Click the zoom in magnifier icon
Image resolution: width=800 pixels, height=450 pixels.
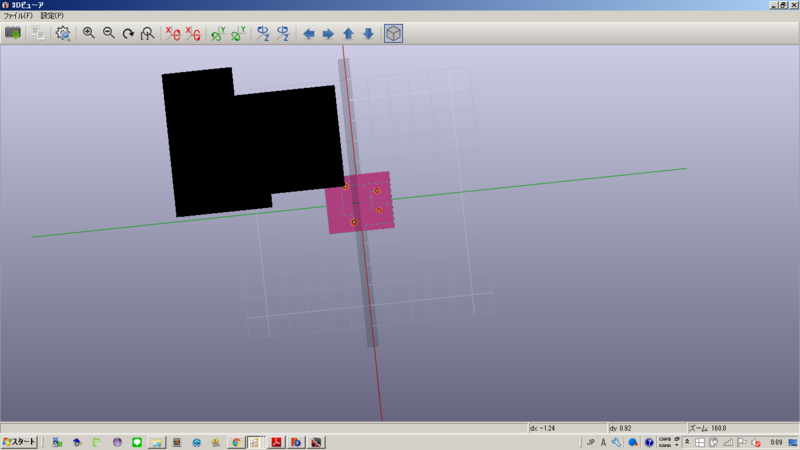[89, 34]
